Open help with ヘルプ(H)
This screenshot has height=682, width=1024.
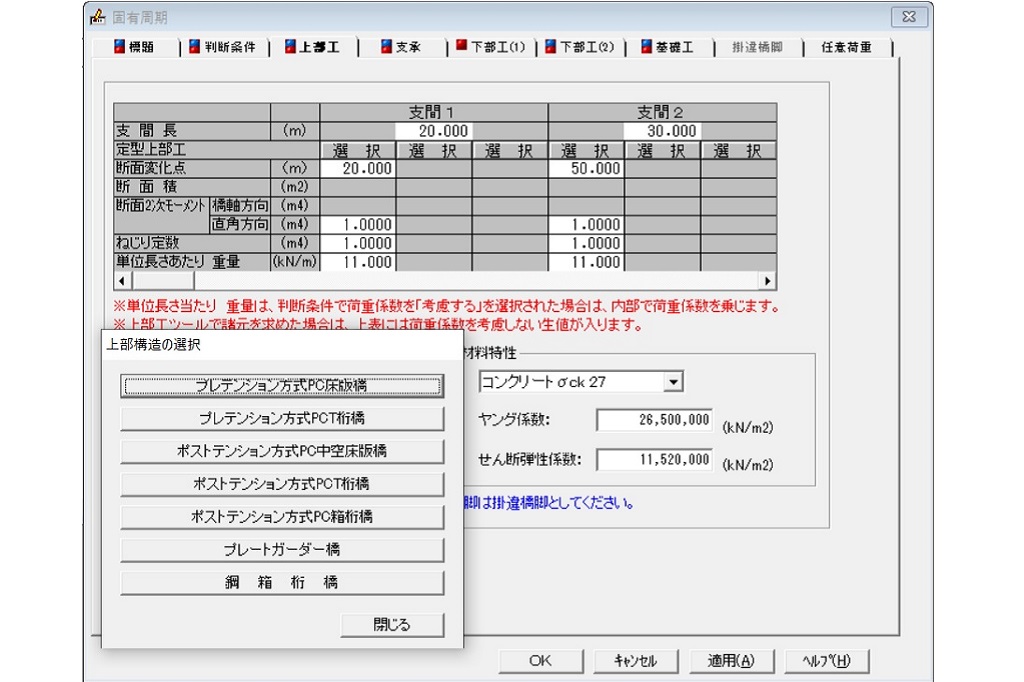pos(827,660)
